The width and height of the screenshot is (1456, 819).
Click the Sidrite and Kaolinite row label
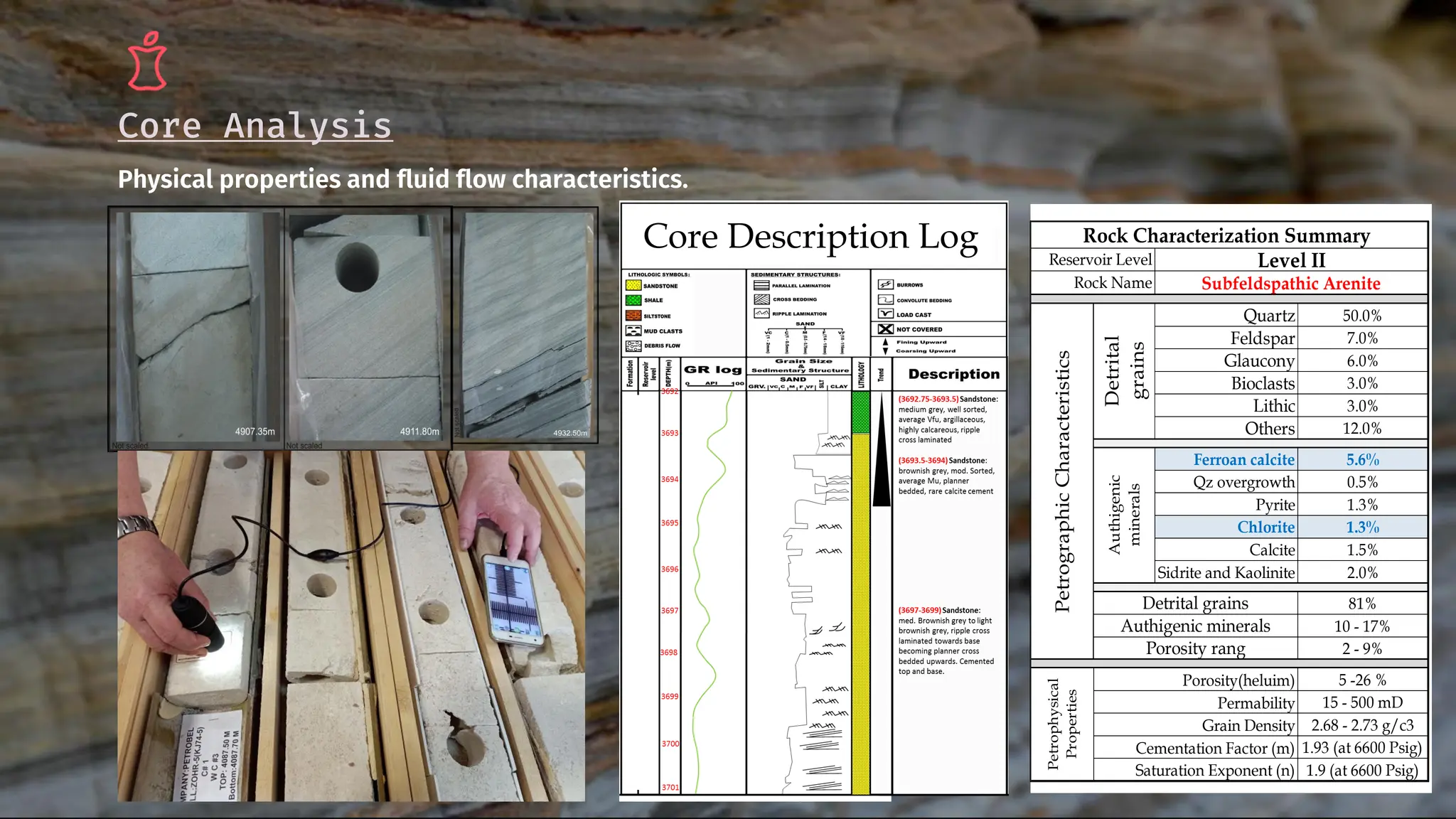point(1226,573)
